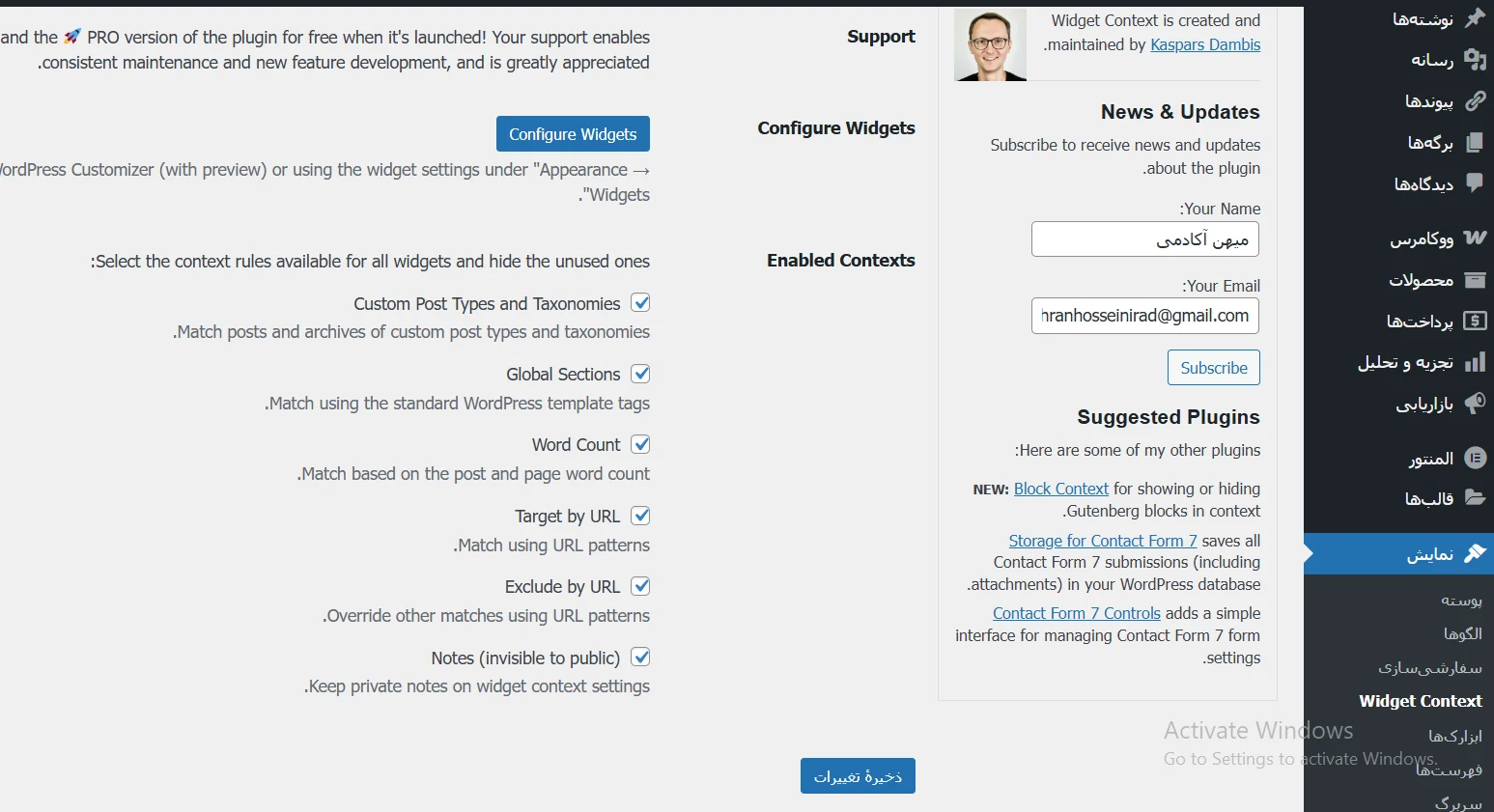Click the المنتور Elementor icon

pos(1476,458)
